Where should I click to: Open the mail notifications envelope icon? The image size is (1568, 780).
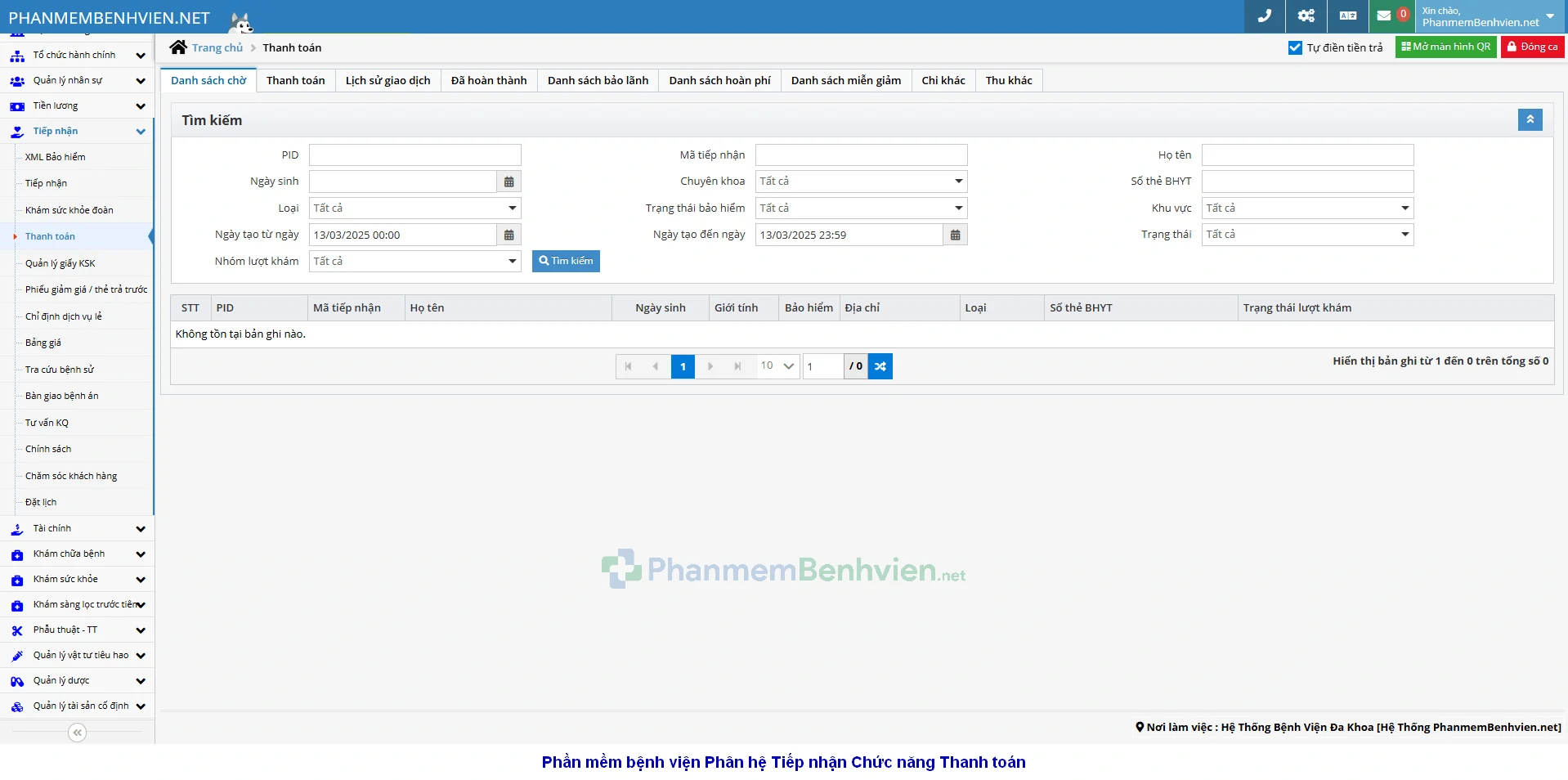pyautogui.click(x=1384, y=16)
